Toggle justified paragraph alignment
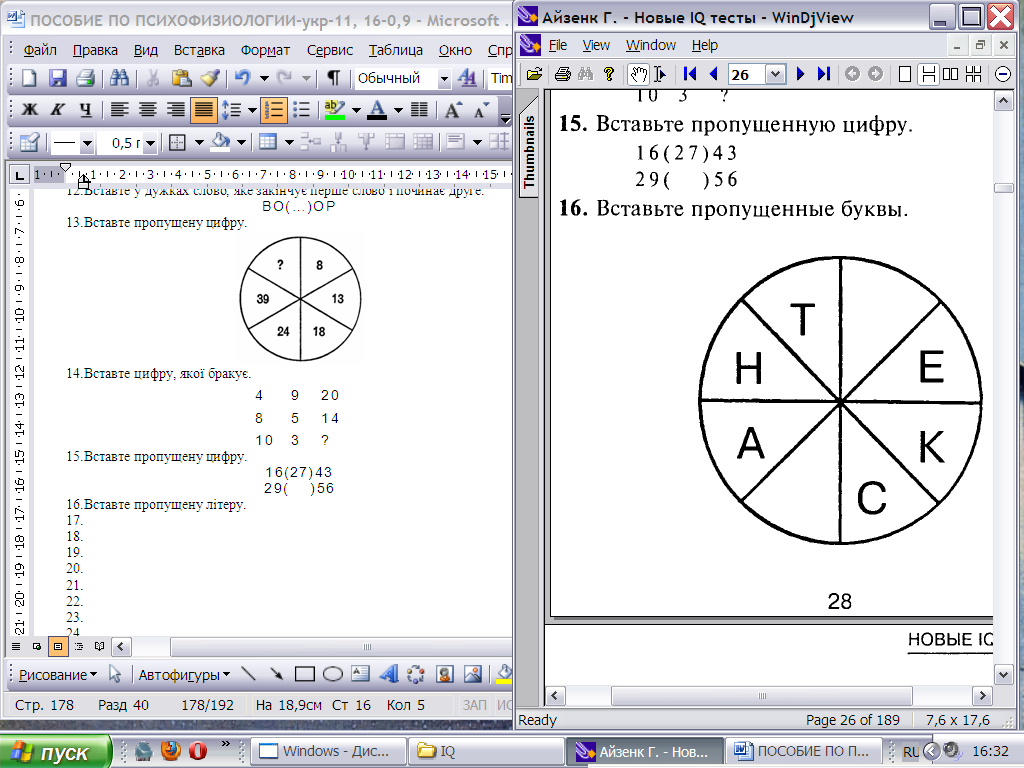Screen dimensions: 1024x768 [x=203, y=110]
